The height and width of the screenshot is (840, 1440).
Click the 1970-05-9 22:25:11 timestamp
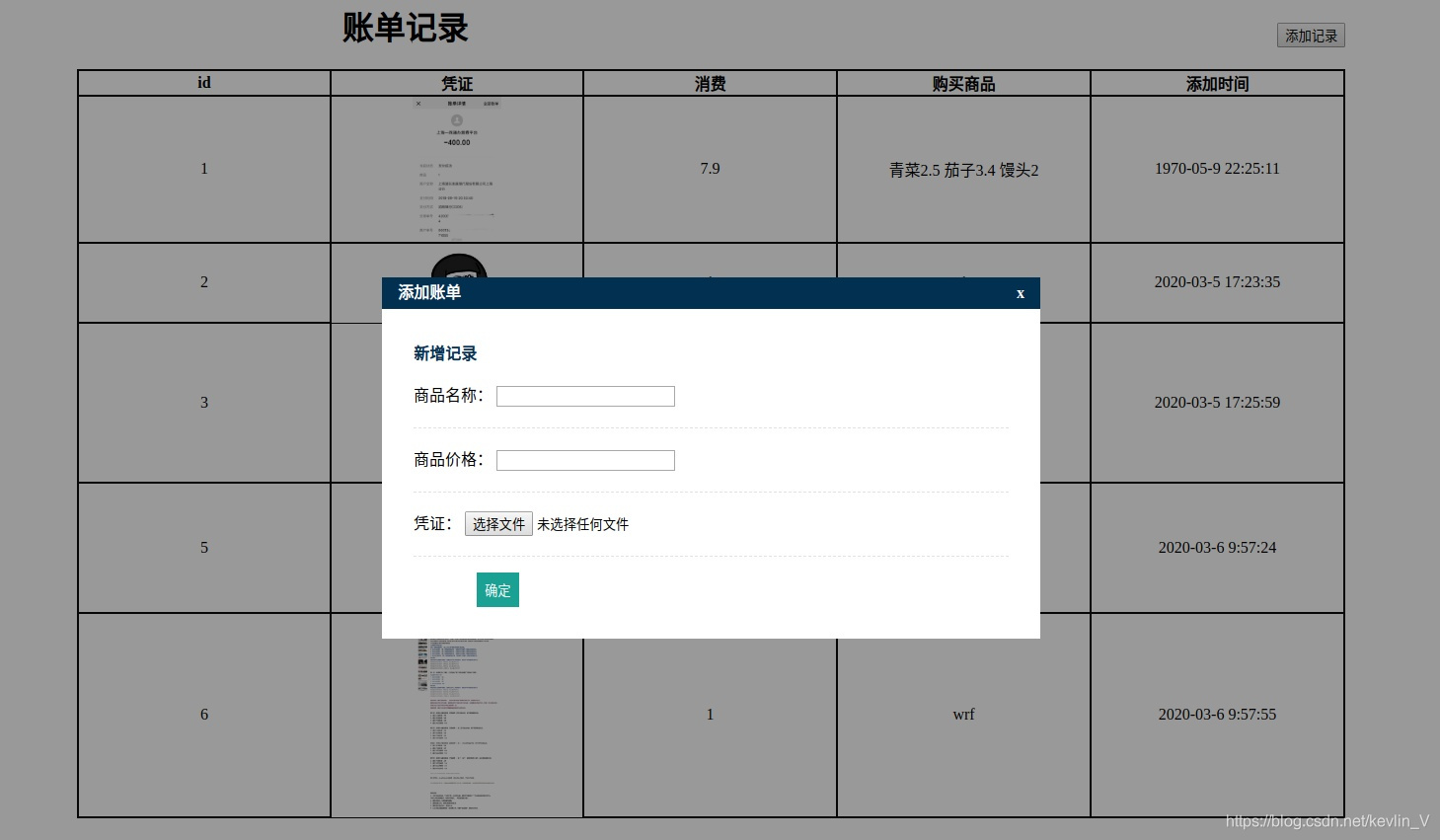(x=1218, y=169)
